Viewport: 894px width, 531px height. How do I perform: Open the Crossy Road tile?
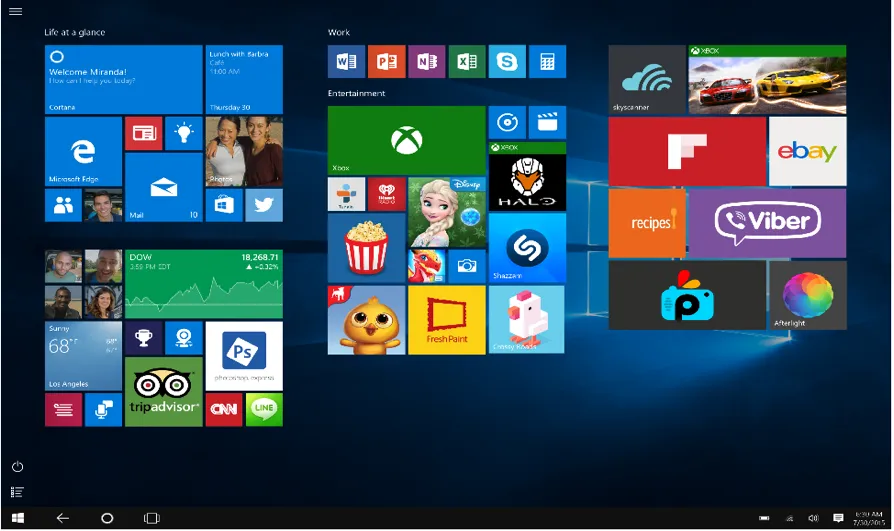(527, 320)
